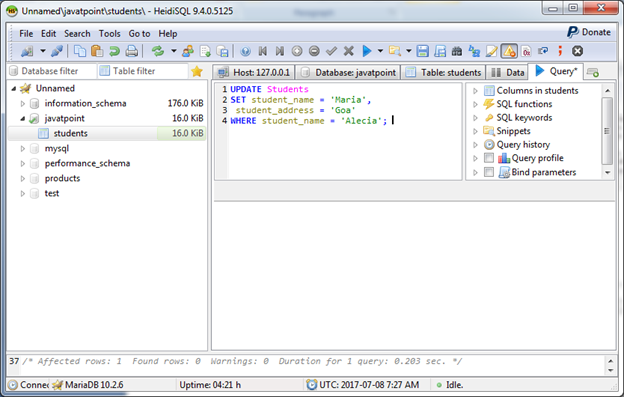
Task: Open the User manager icon
Action: 188,51
